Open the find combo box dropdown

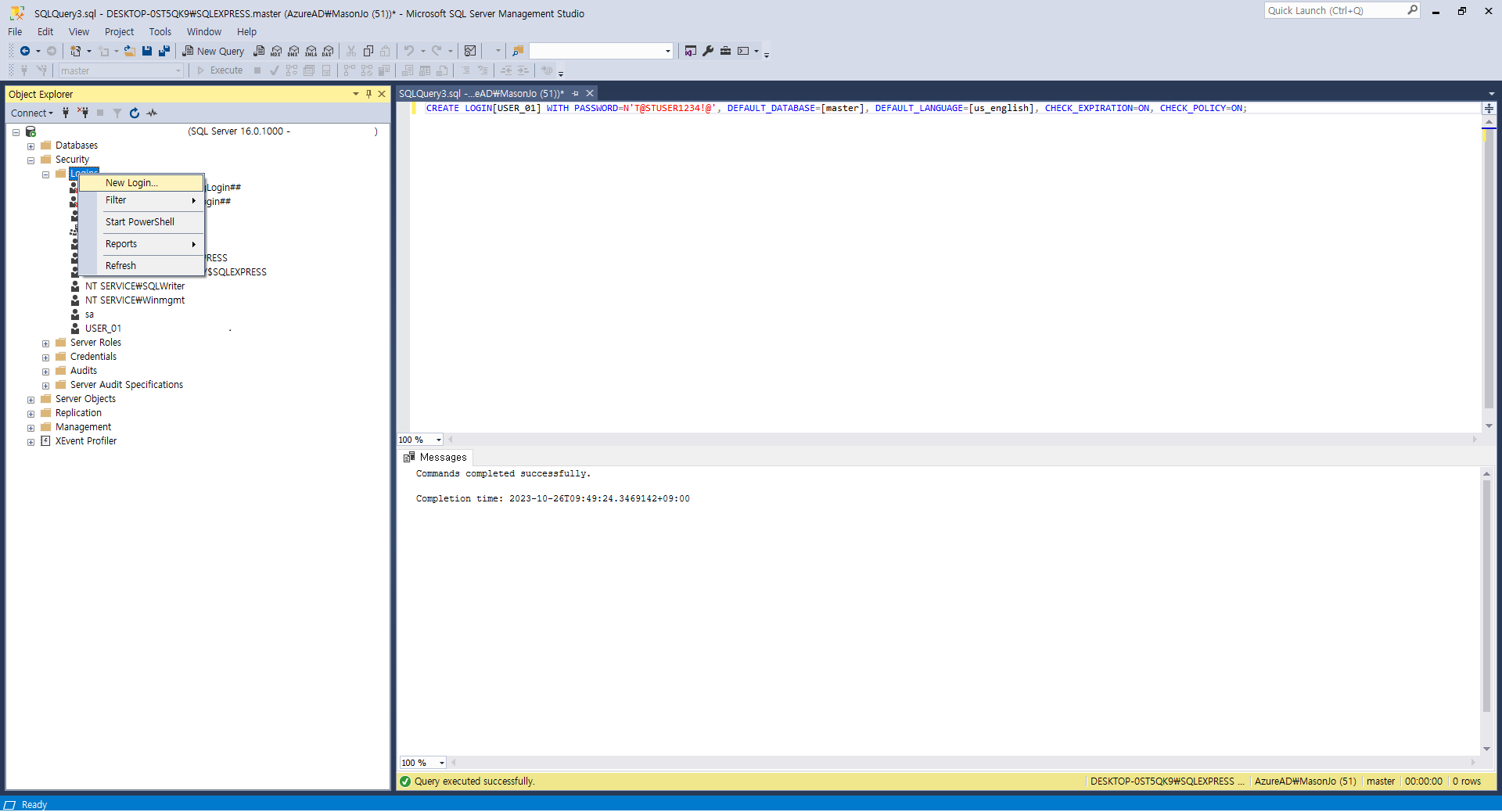click(668, 51)
